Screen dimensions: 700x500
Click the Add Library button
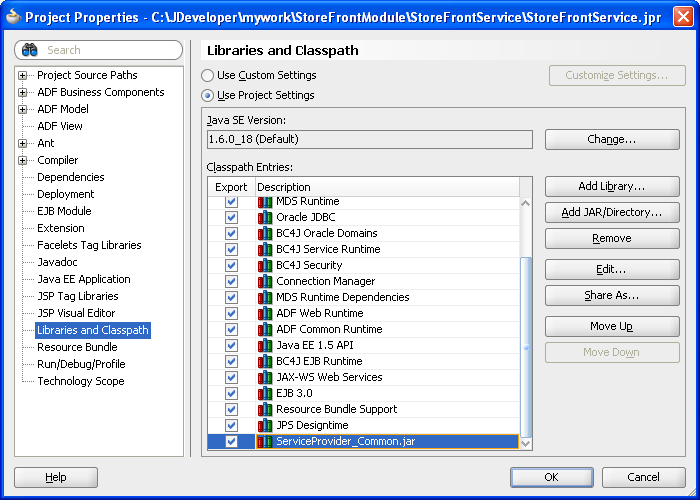point(612,186)
